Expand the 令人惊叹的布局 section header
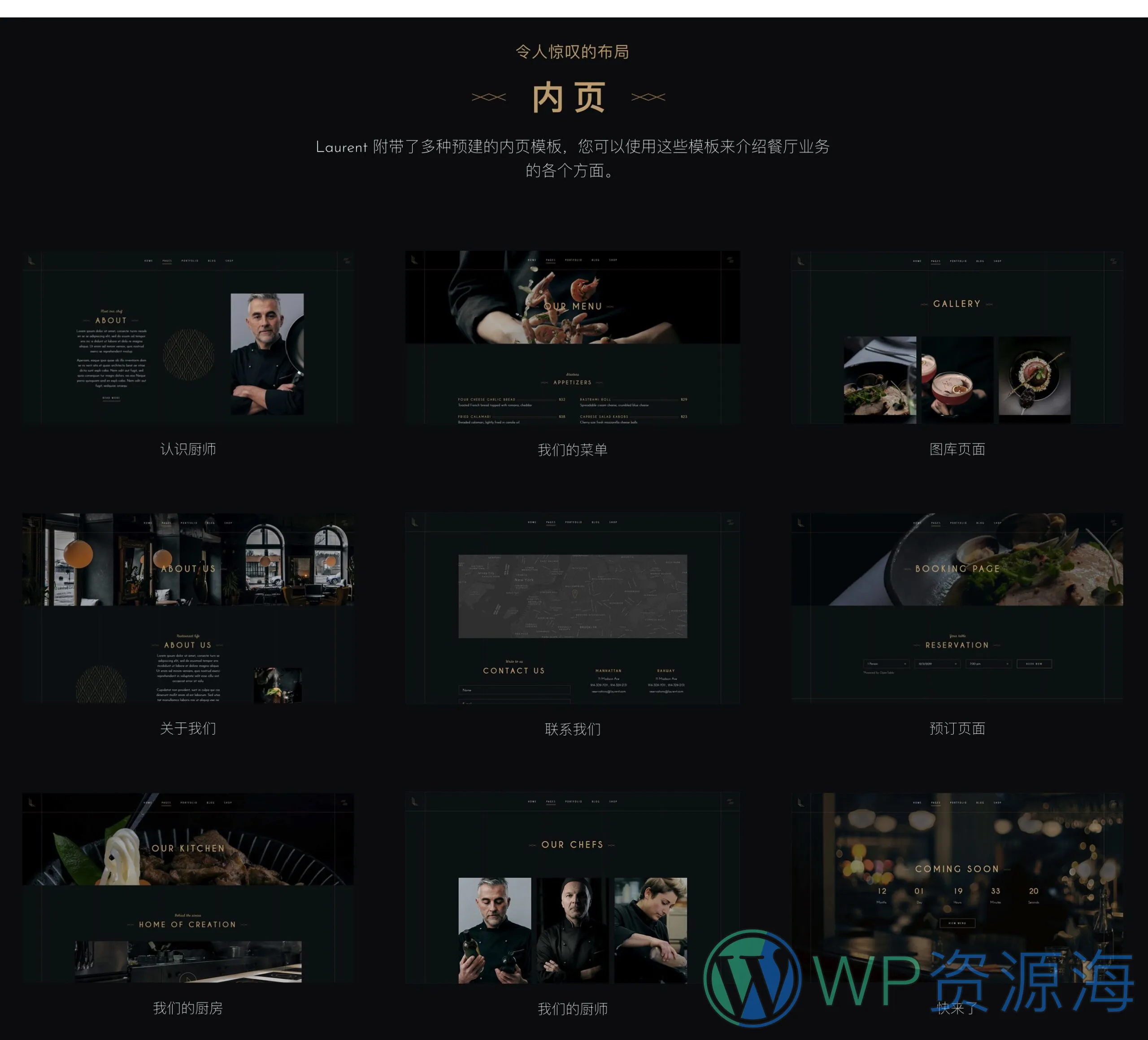The width and height of the screenshot is (1148, 1040). pyautogui.click(x=574, y=50)
